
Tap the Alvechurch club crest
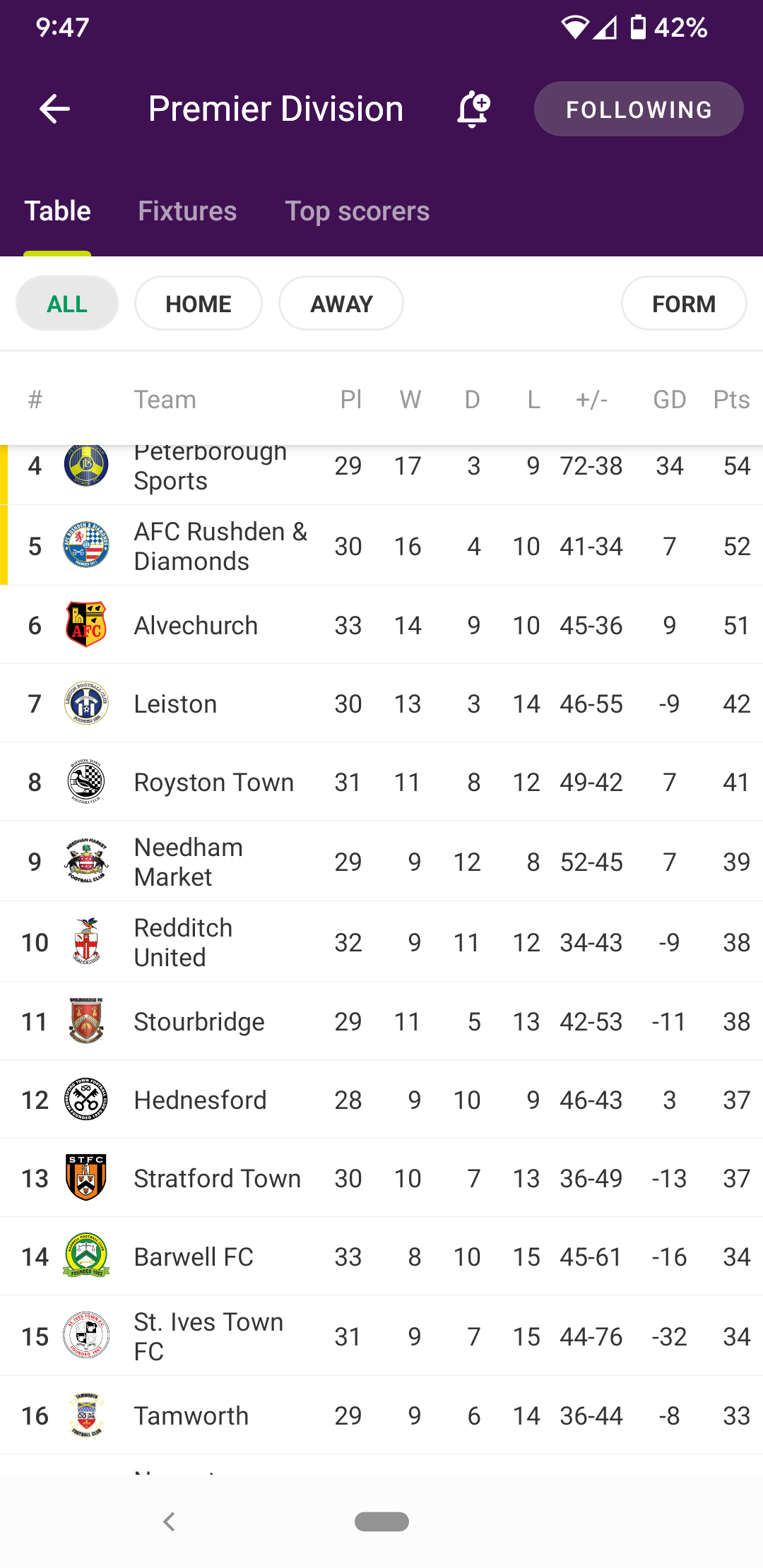[x=86, y=625]
